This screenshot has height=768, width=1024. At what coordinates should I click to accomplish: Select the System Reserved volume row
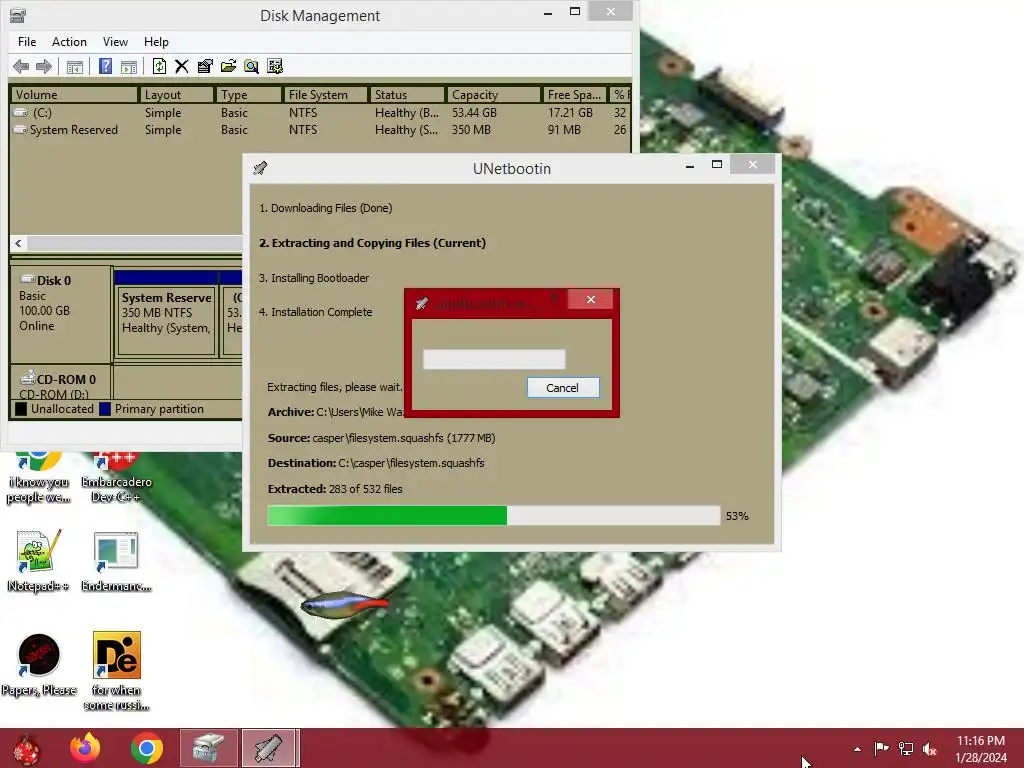(320, 130)
